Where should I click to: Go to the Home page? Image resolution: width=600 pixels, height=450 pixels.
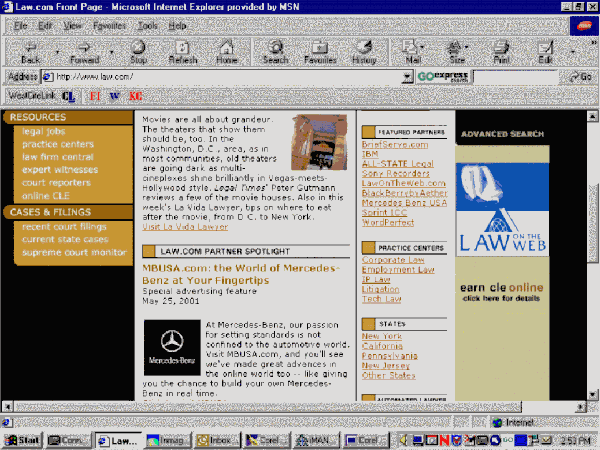(227, 51)
